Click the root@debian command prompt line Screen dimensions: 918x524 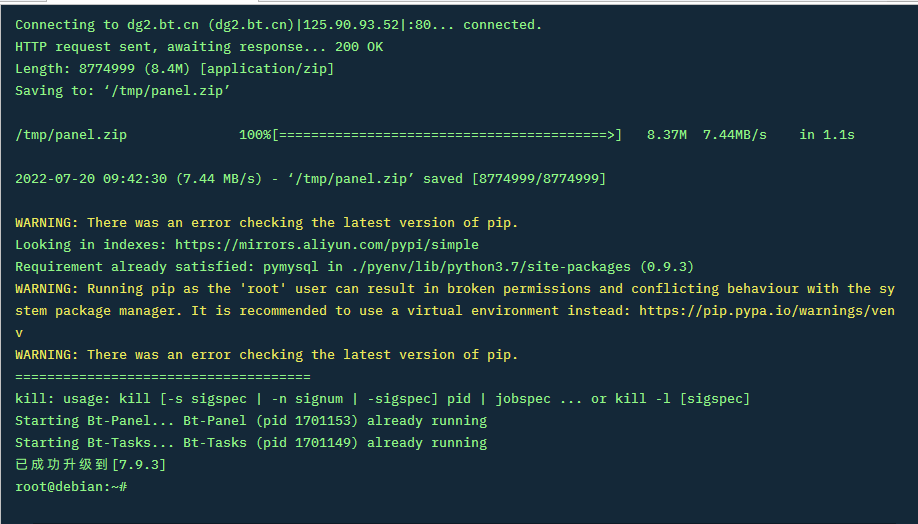click(71, 487)
